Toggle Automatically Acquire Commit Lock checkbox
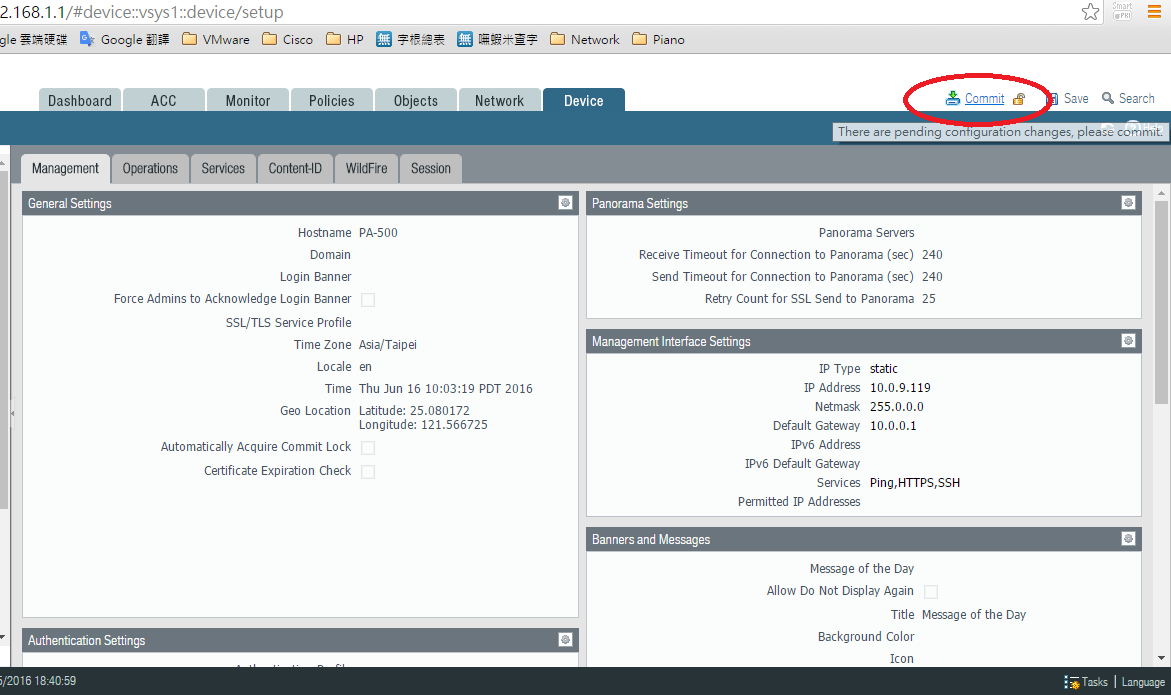The width and height of the screenshot is (1171, 695). pyautogui.click(x=368, y=448)
